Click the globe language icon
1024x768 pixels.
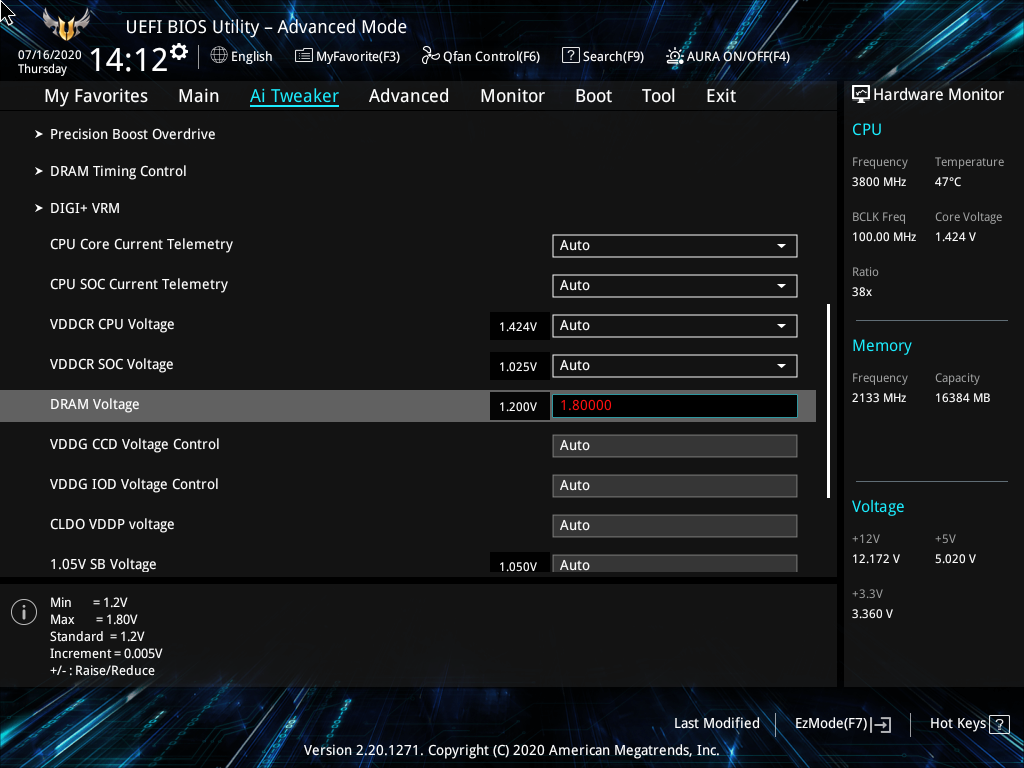[219, 56]
